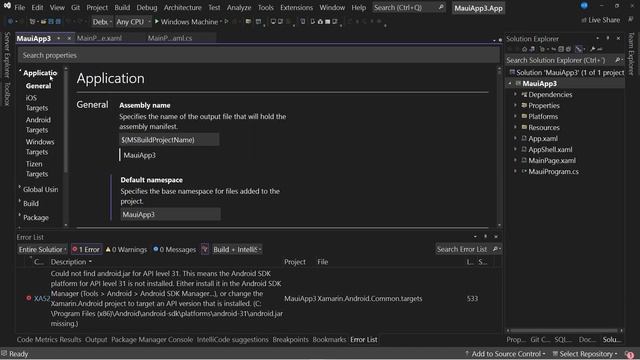Click the XA52 error icon row
This screenshot has width=640, height=360.
(29, 298)
